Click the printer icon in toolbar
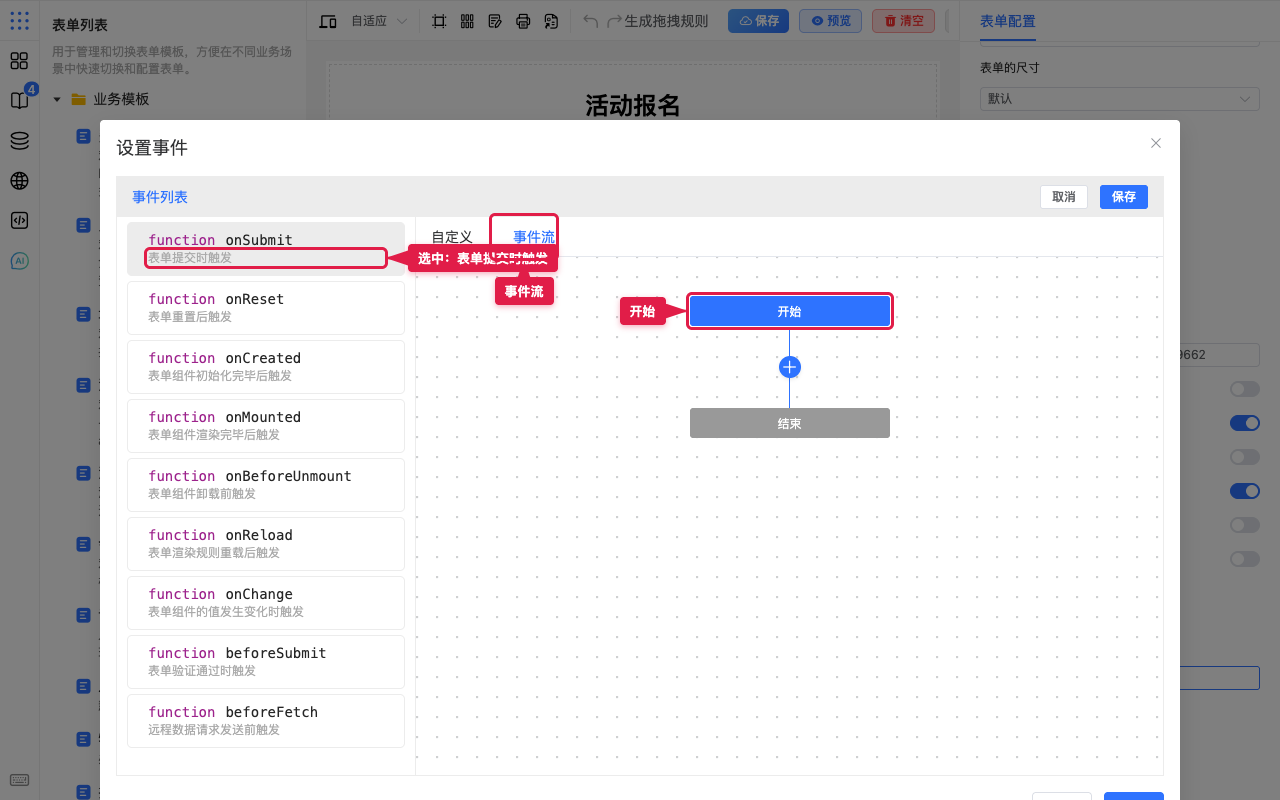The image size is (1280, 800). click(x=523, y=21)
